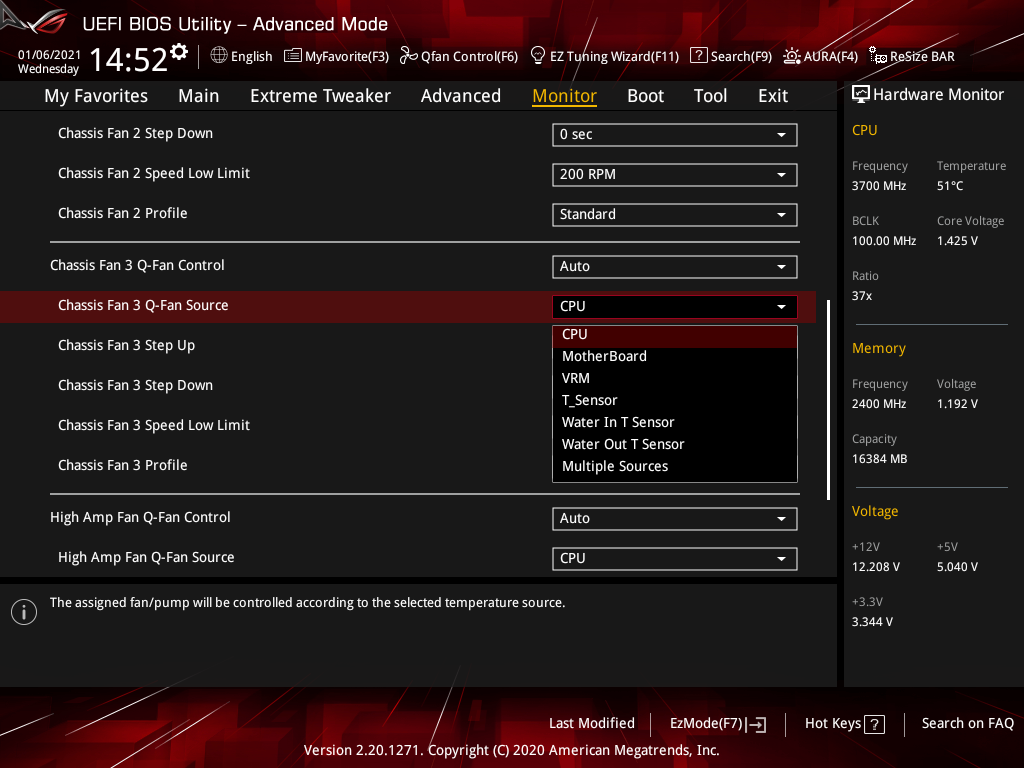Choose MotherBoard as fan source
This screenshot has height=768, width=1024.
pos(675,357)
